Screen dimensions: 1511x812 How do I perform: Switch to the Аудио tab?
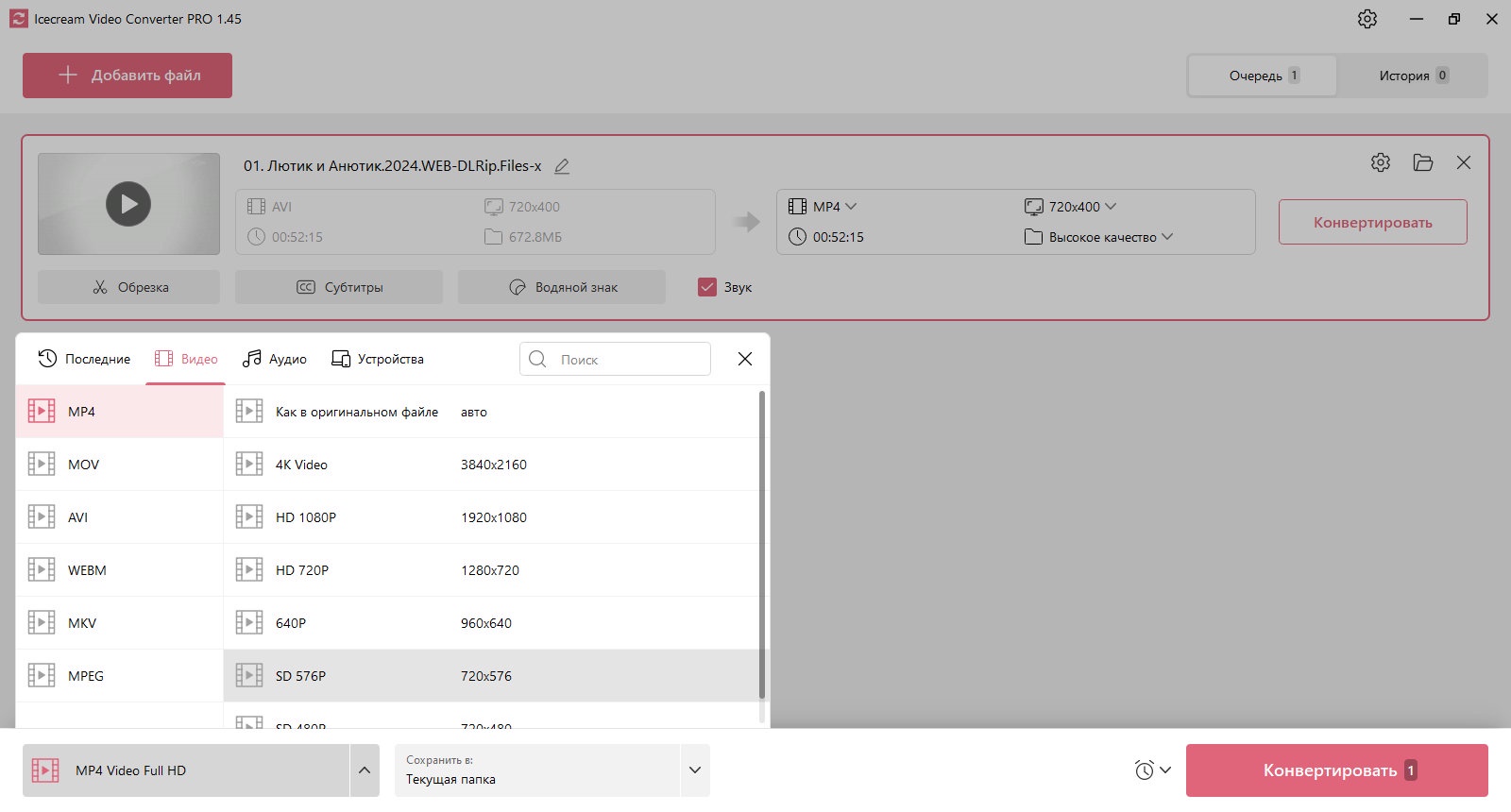click(275, 359)
